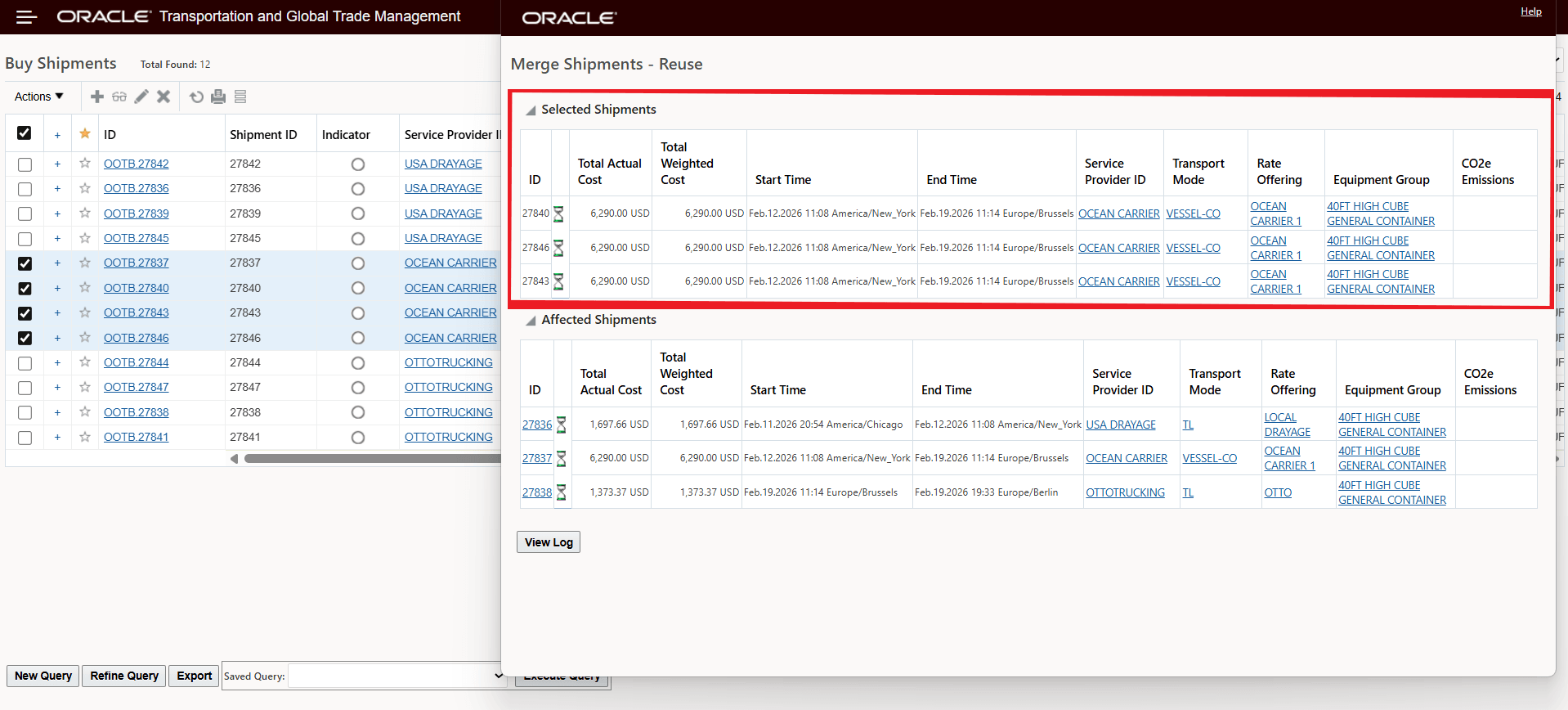Click hourglass icon for affected shipment 27837

pos(562,458)
